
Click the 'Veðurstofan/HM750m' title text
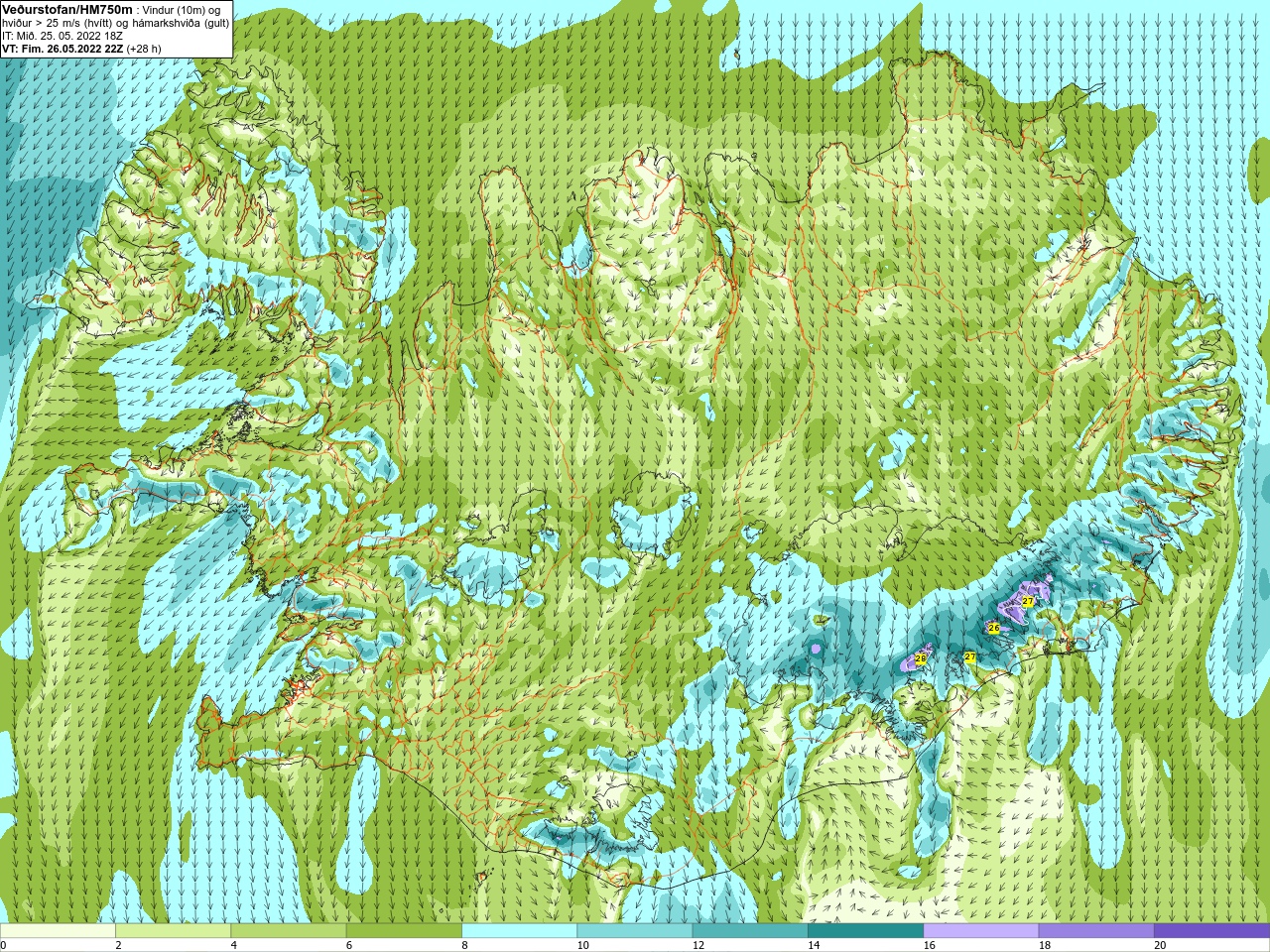[66, 9]
